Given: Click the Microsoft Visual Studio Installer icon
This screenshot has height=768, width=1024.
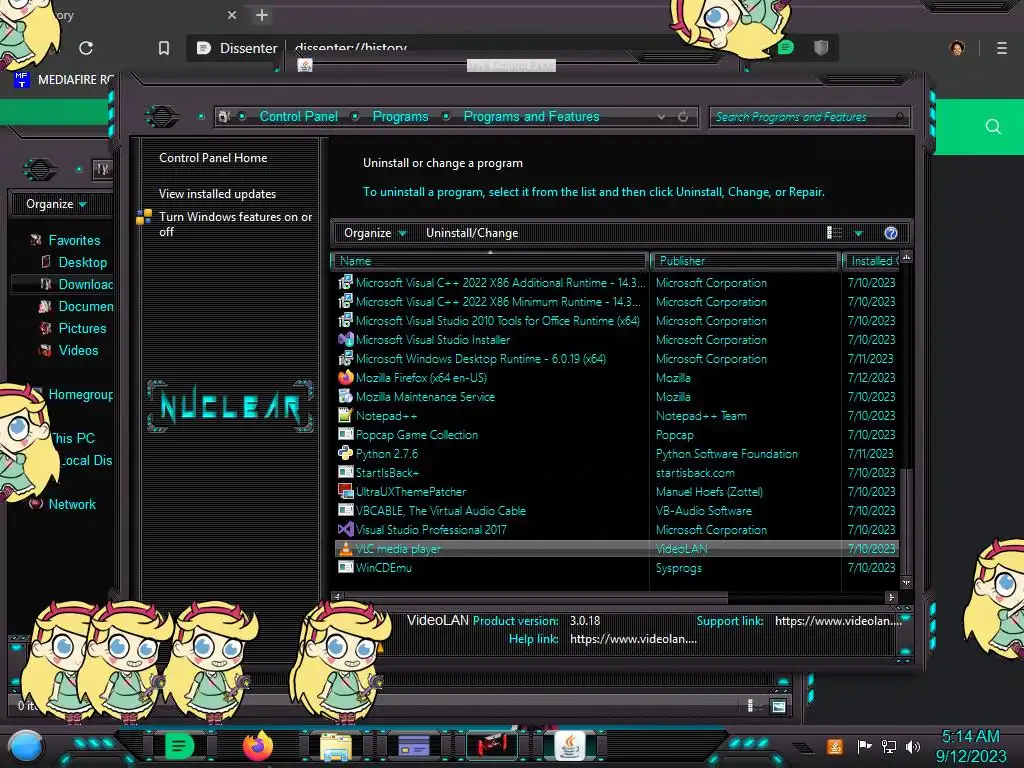Looking at the screenshot, I should pos(345,340).
